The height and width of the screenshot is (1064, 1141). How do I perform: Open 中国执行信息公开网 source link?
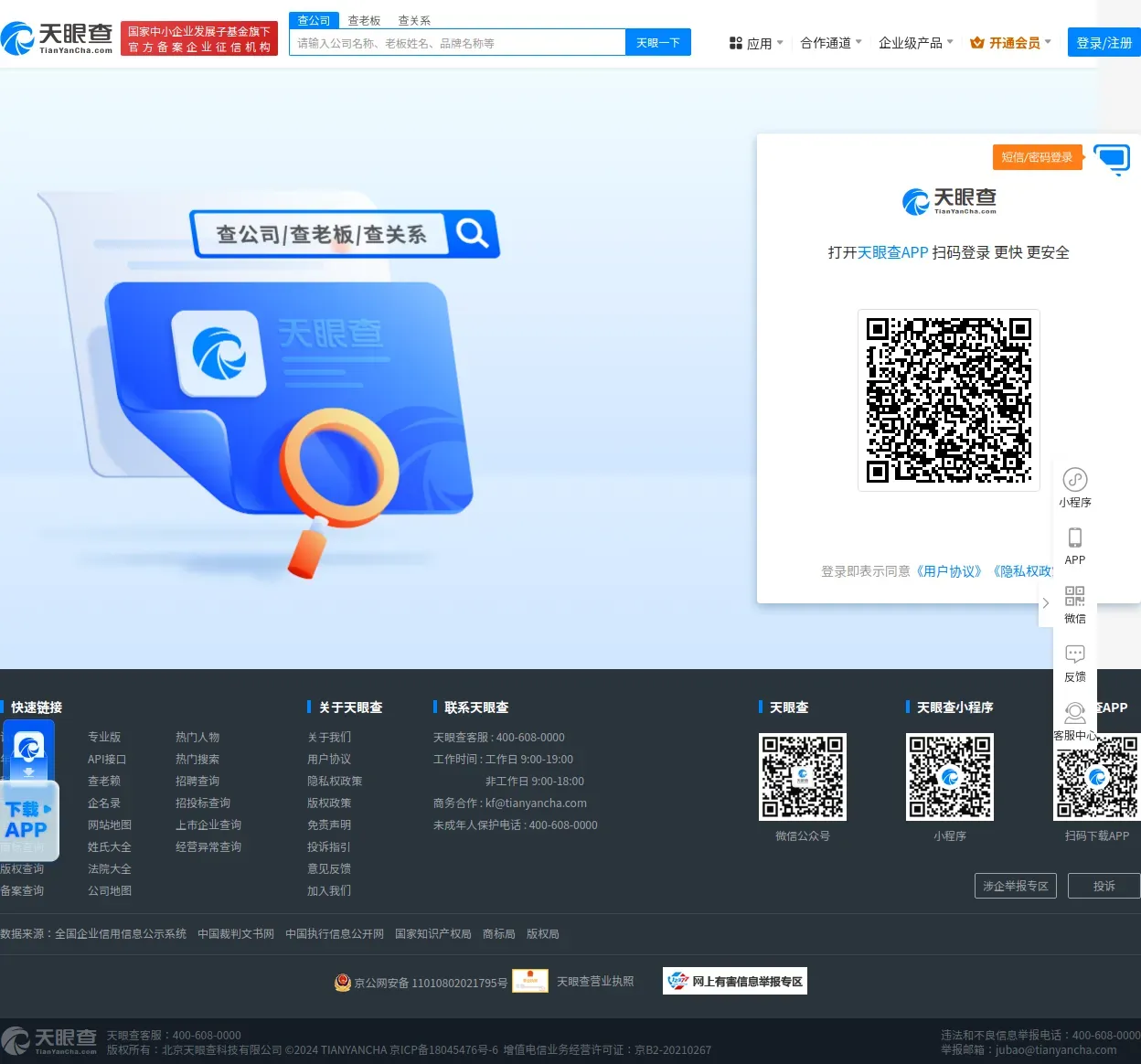(335, 933)
